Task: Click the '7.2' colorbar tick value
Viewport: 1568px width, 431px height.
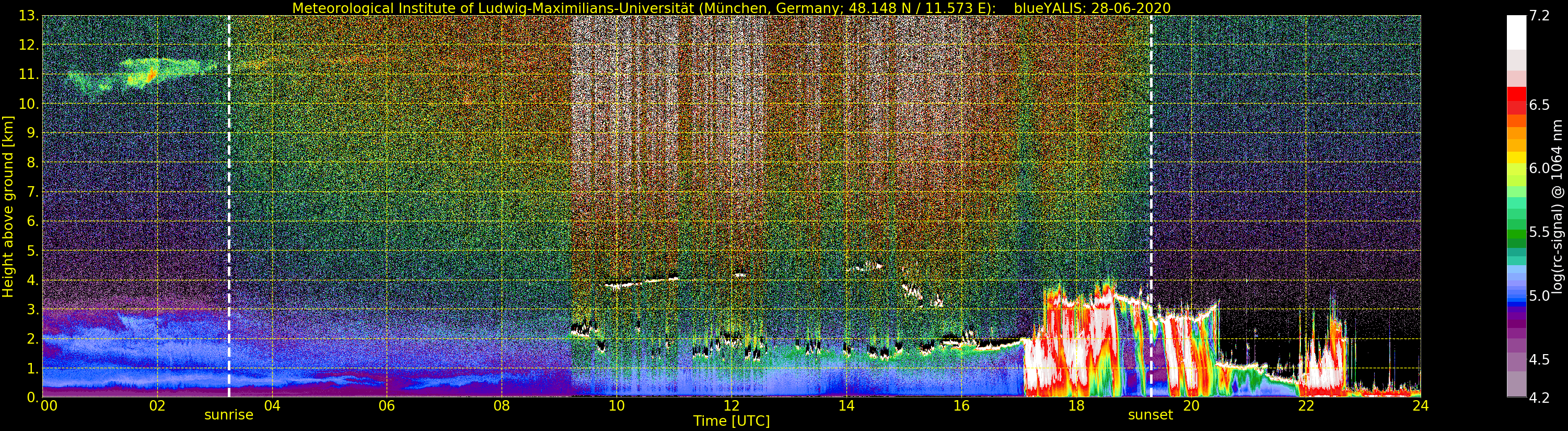Action: click(1539, 16)
